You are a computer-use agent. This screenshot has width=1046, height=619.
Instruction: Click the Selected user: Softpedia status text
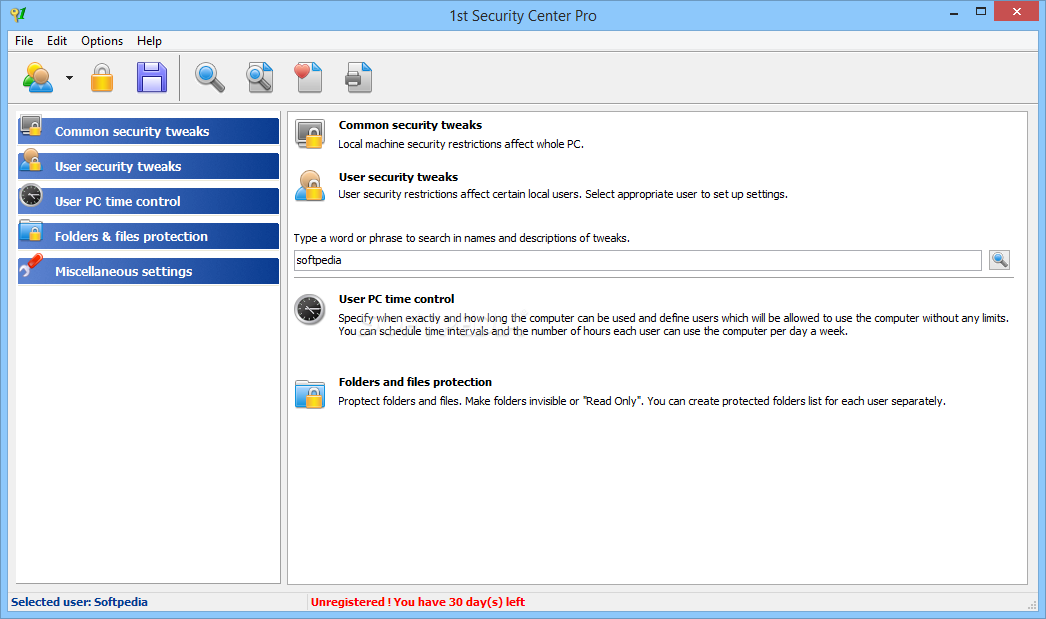pyautogui.click(x=79, y=602)
